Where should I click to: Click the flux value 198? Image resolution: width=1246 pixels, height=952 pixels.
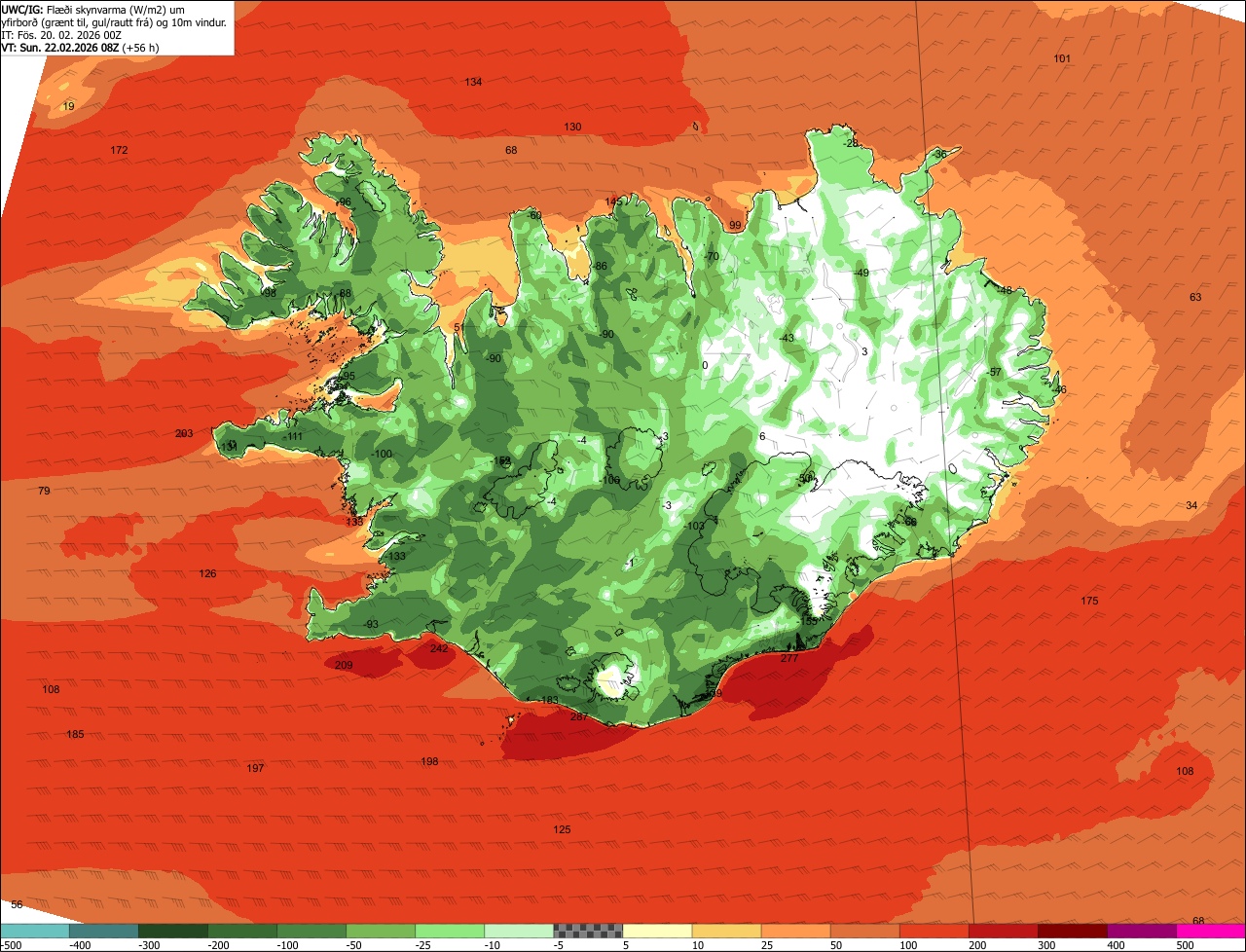point(429,761)
